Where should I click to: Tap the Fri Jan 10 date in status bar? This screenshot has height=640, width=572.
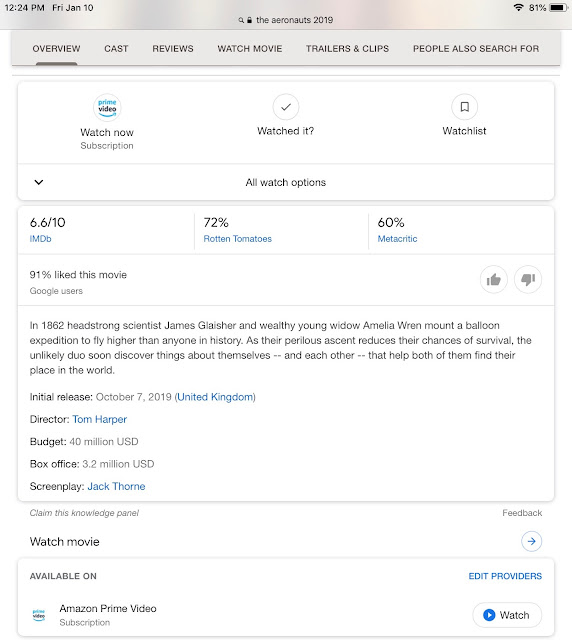click(73, 8)
